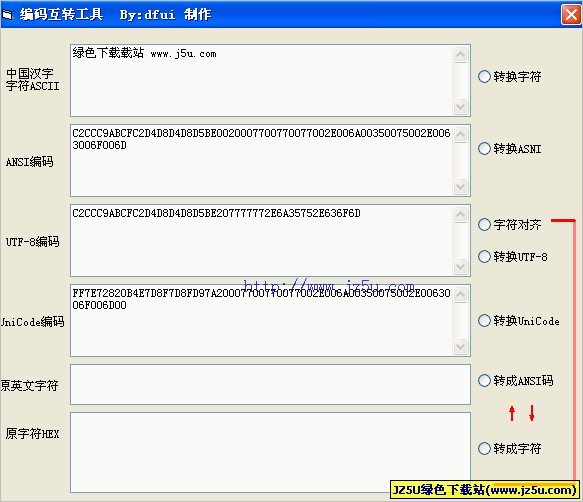This screenshot has width=583, height=502.
Task: Click scroll-up arrow of ANSI编码 box
Action: point(460,135)
